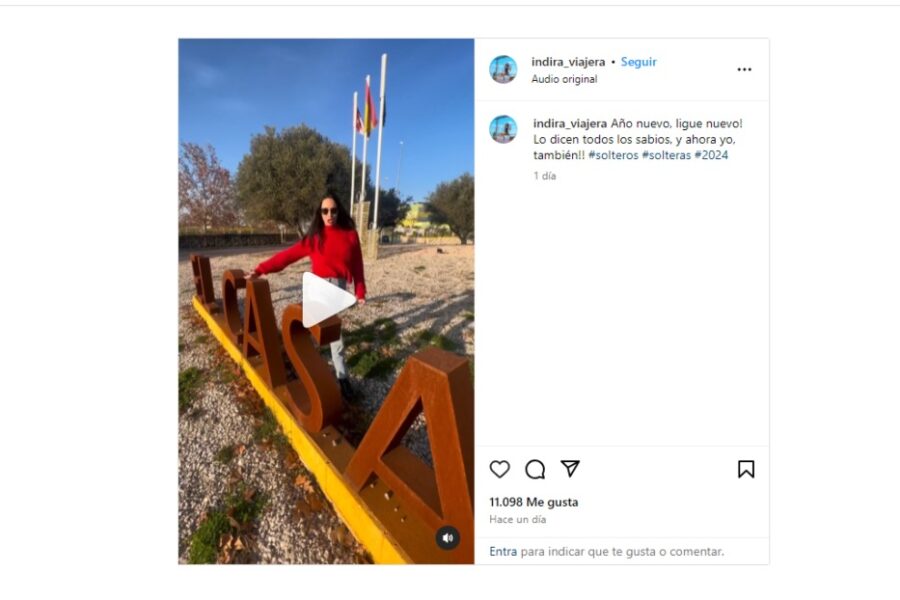
Task: Toggle video sound with the speaker icon
Action: [448, 538]
